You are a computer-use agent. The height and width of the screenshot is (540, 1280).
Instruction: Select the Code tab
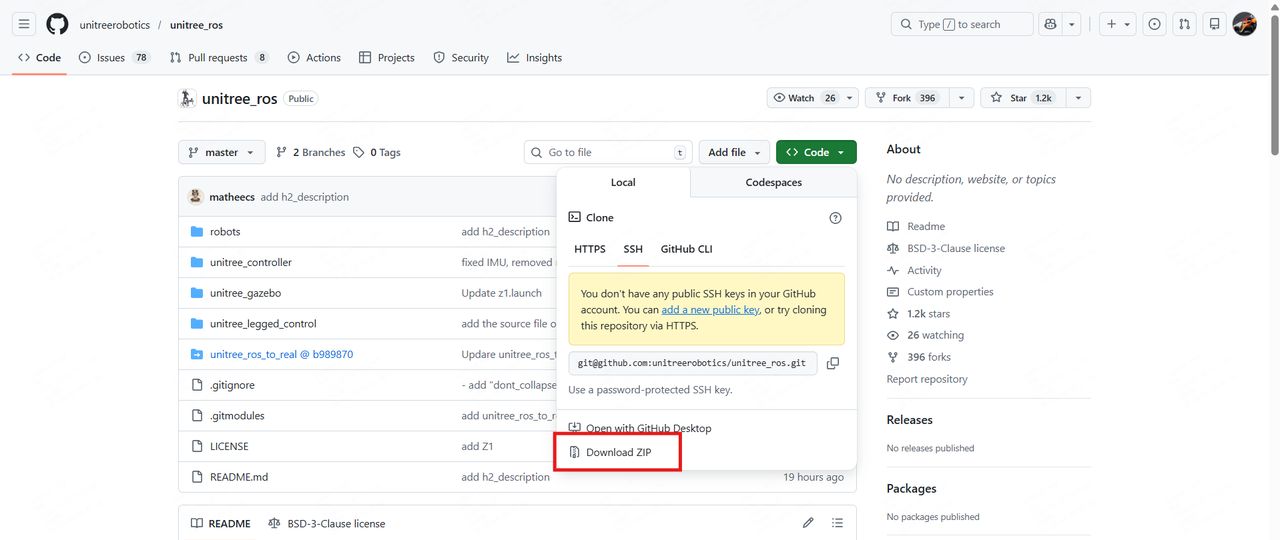pyautogui.click(x=40, y=58)
